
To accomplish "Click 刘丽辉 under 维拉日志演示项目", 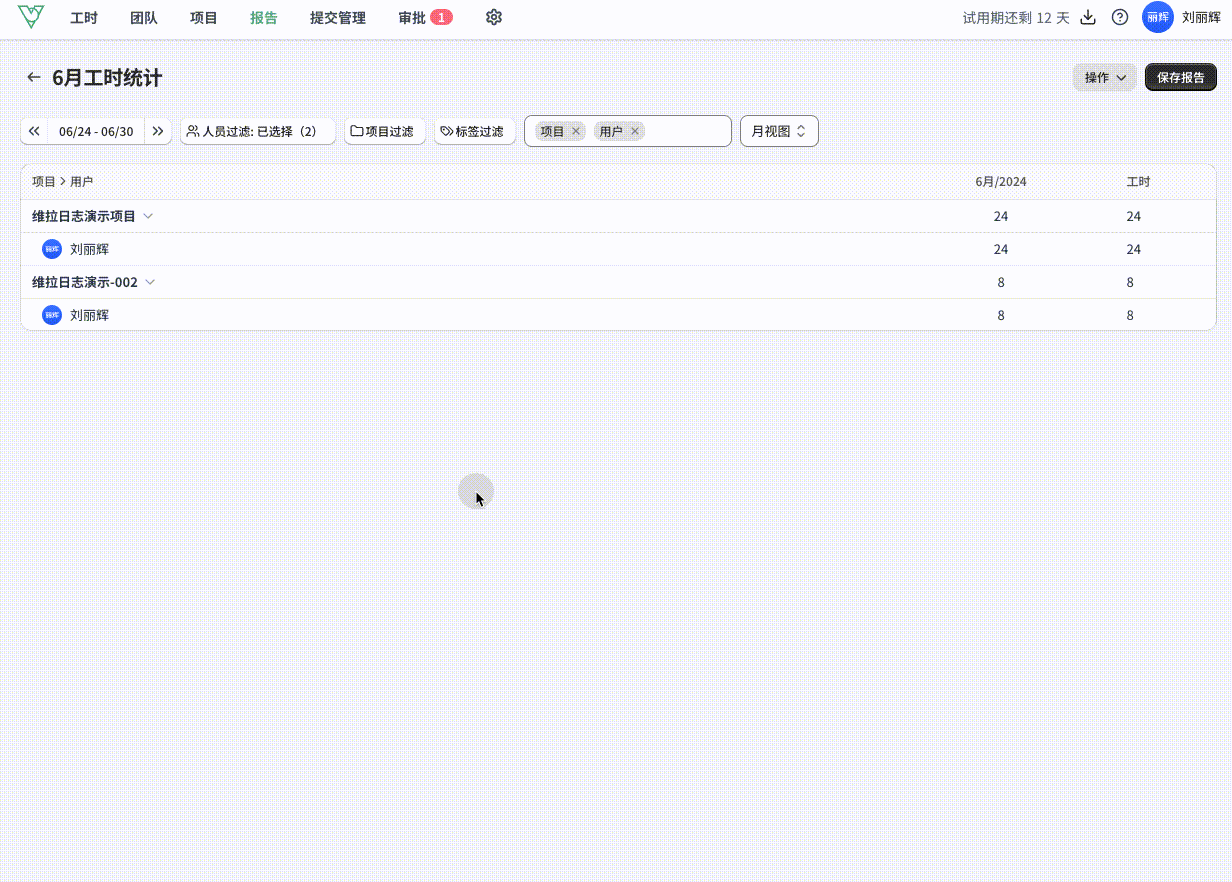I will (89, 249).
